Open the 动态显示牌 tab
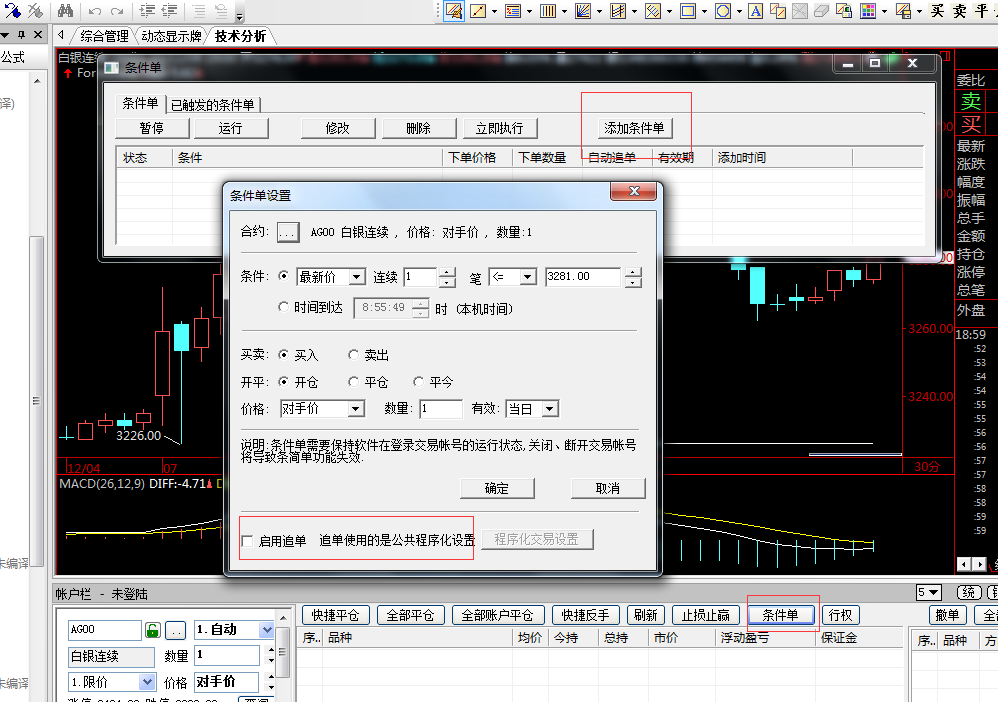 [x=171, y=36]
